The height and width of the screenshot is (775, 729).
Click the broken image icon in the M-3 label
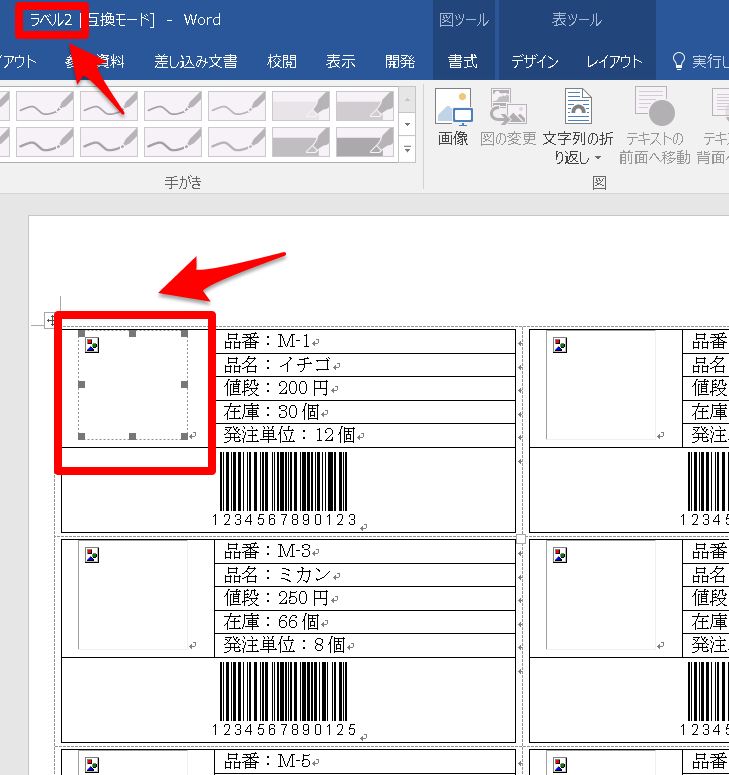[x=92, y=555]
